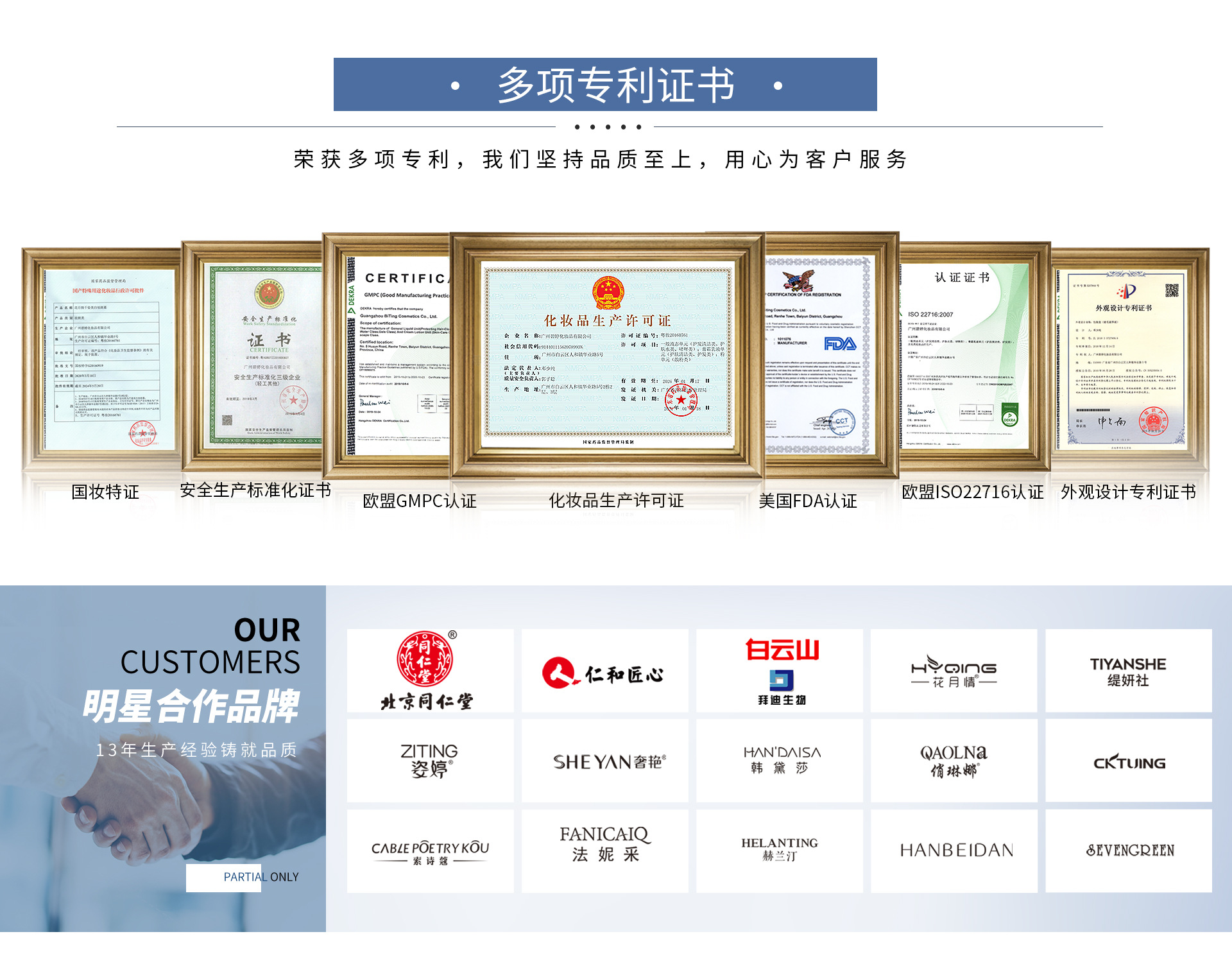Click the 欧盟ISO22716认证 caption label
This screenshot has height=968, width=1232.
point(972,492)
